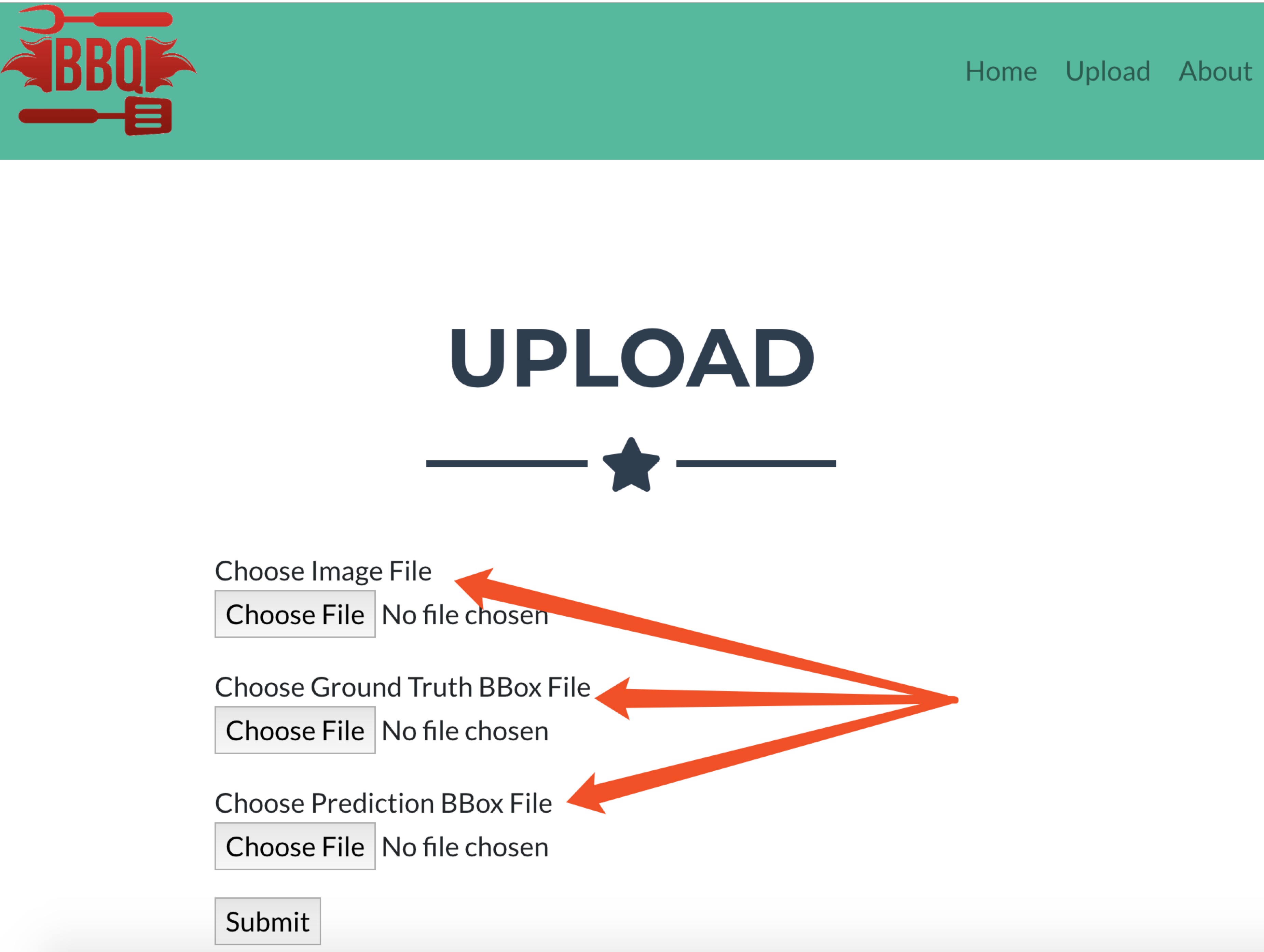Open the Home navigation link
Viewport: 1264px width, 952px height.
[1001, 71]
